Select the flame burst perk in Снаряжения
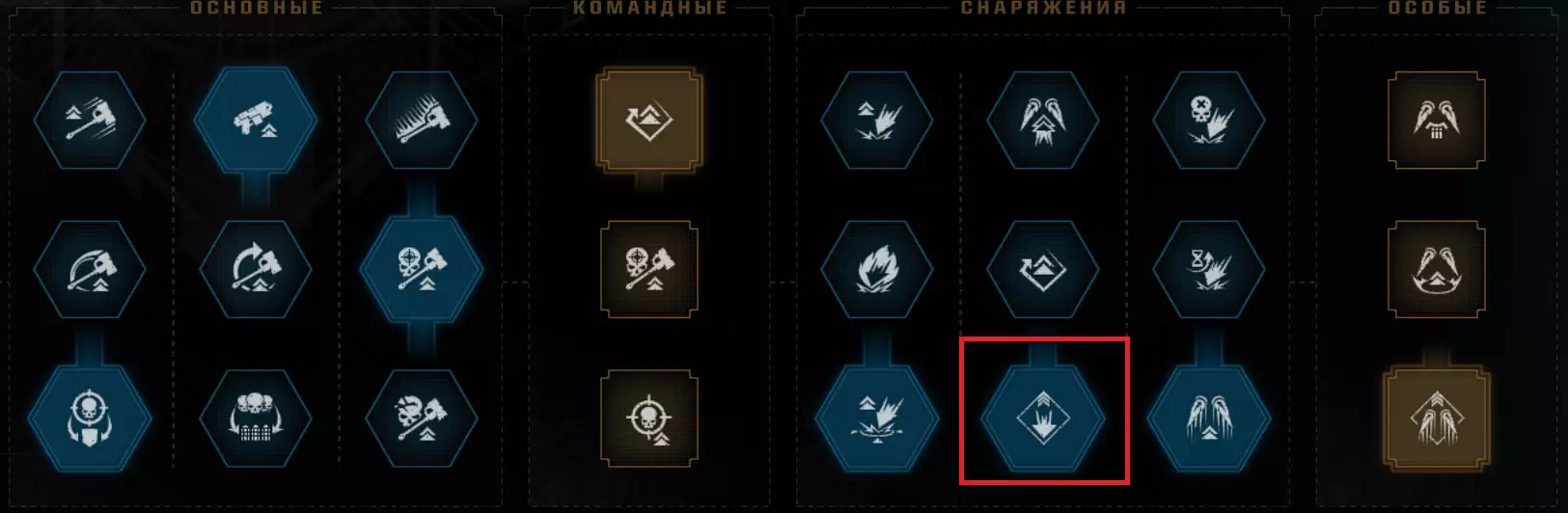This screenshot has width=1568, height=513. click(x=876, y=269)
